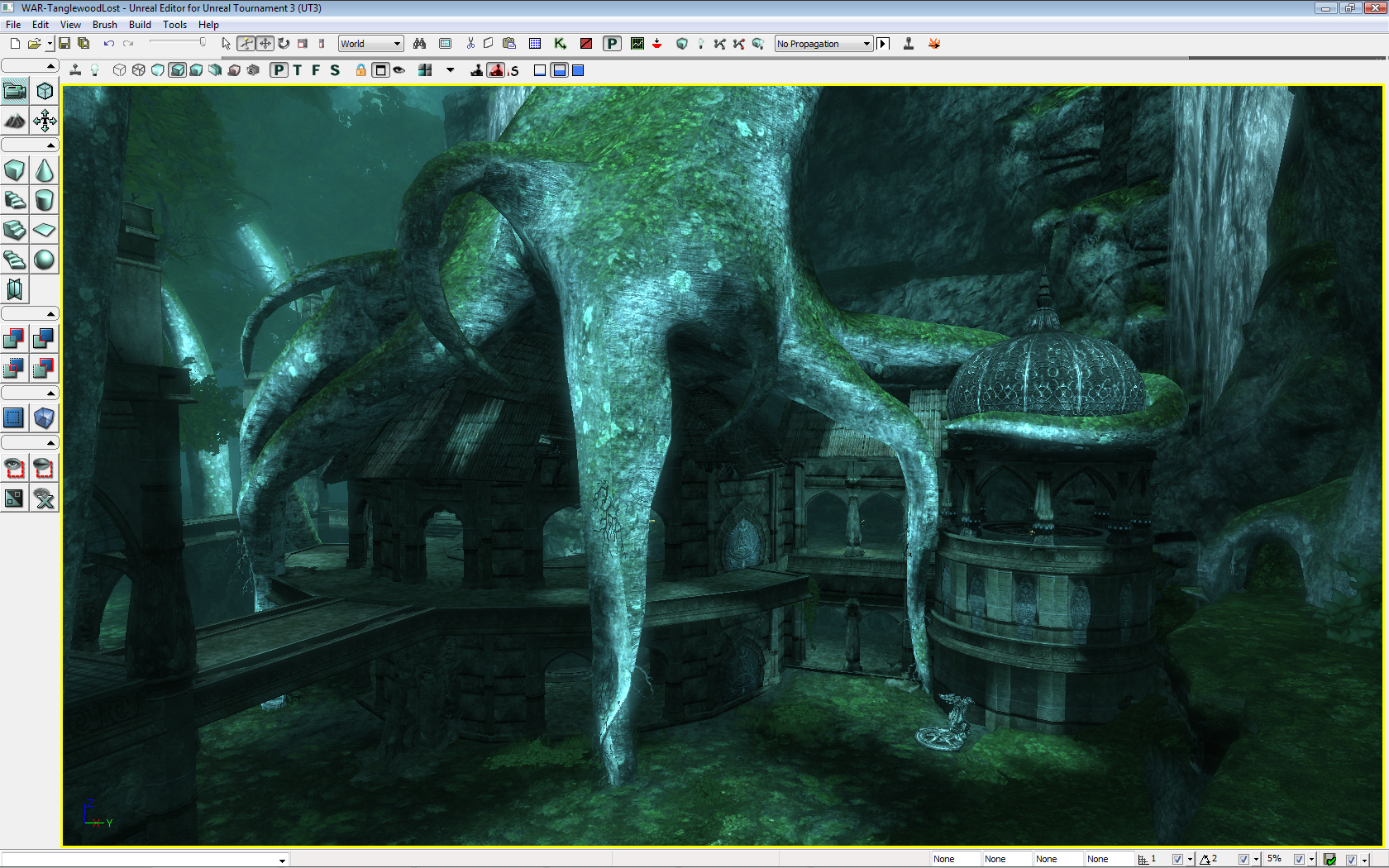Open the Edit menu
Image resolution: width=1389 pixels, height=868 pixels.
click(x=41, y=25)
